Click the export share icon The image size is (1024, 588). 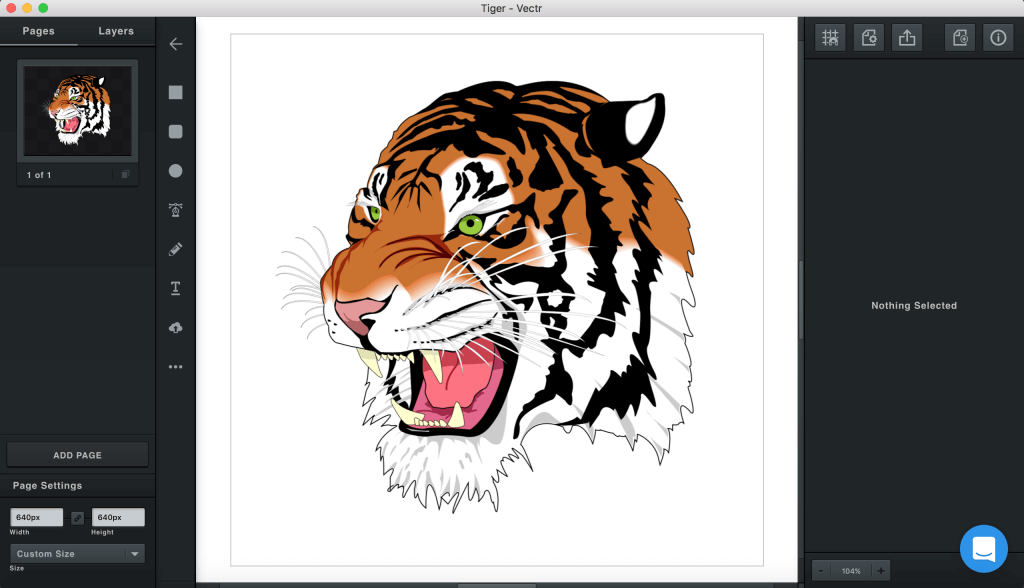coord(907,38)
